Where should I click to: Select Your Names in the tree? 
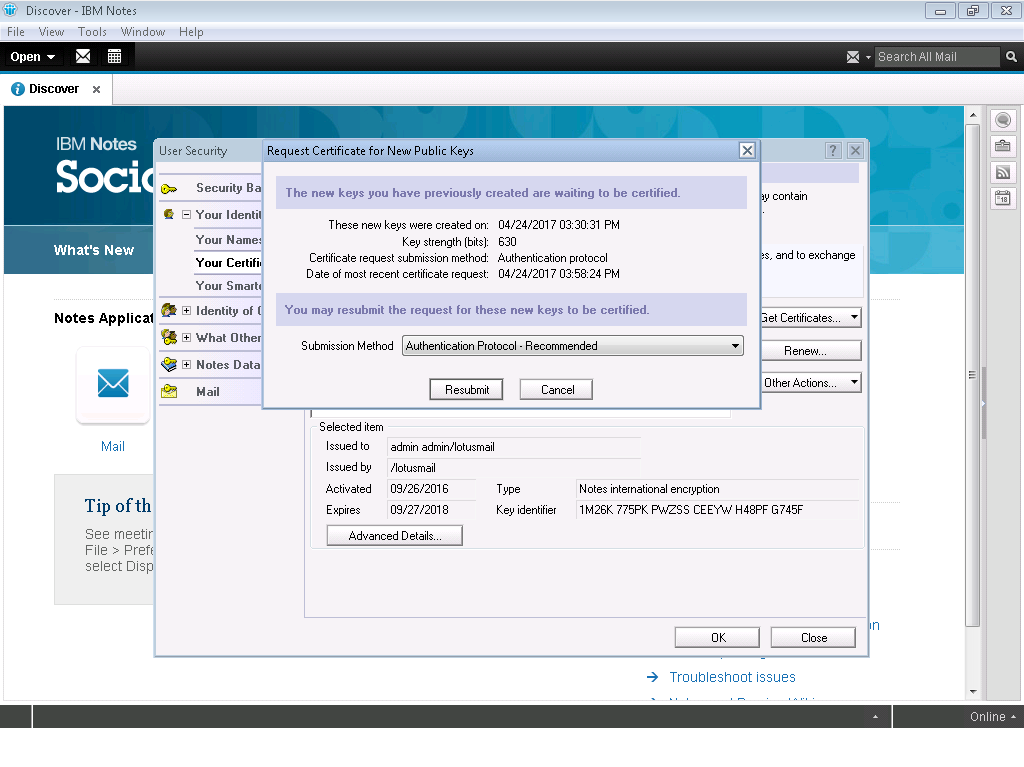click(x=229, y=240)
